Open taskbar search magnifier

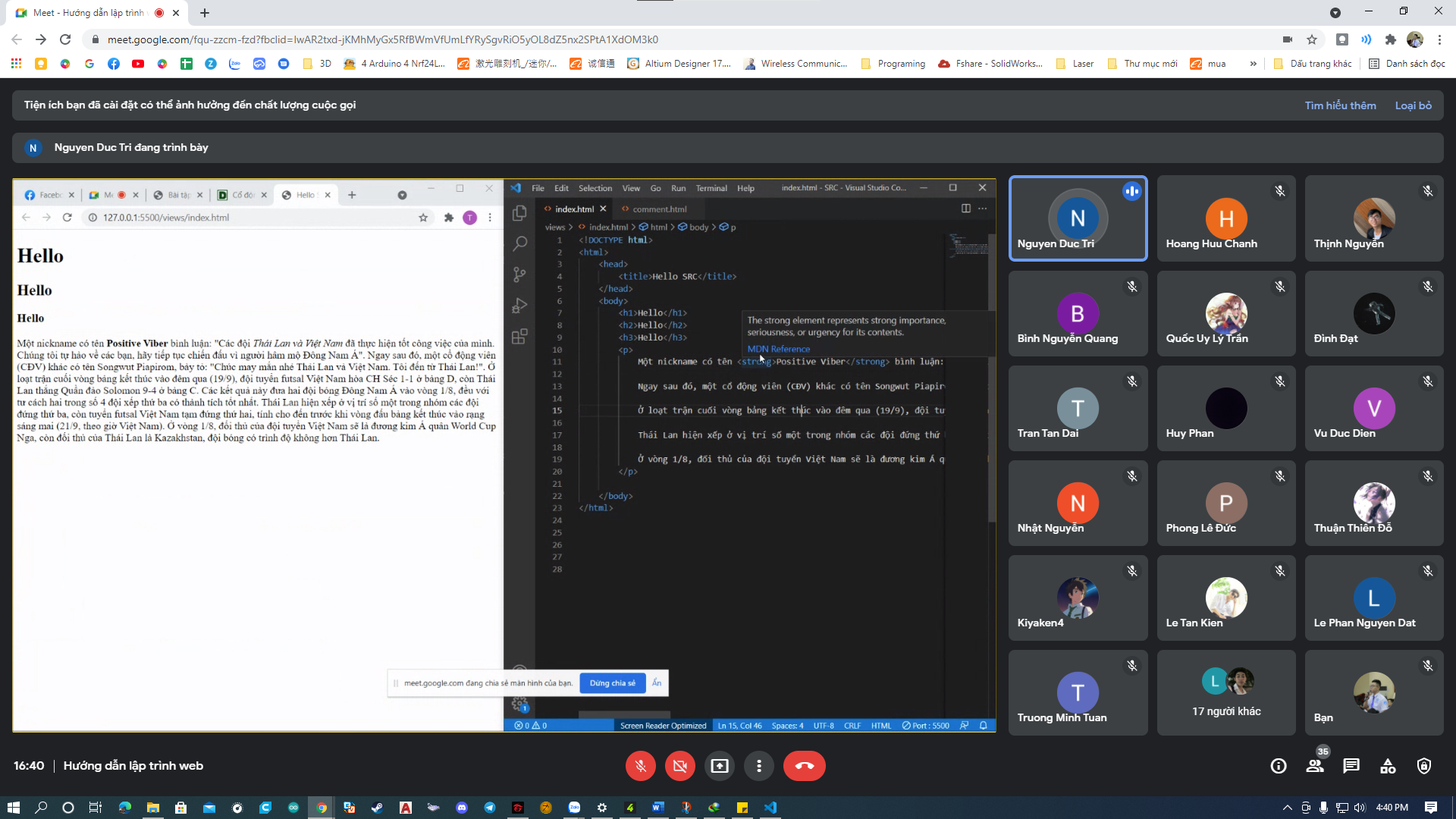(x=41, y=808)
